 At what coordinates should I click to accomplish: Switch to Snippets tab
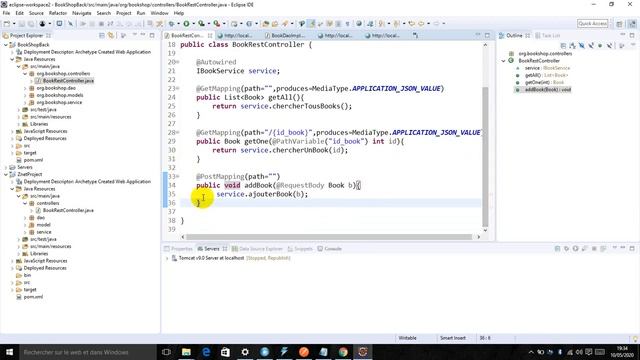[300, 249]
